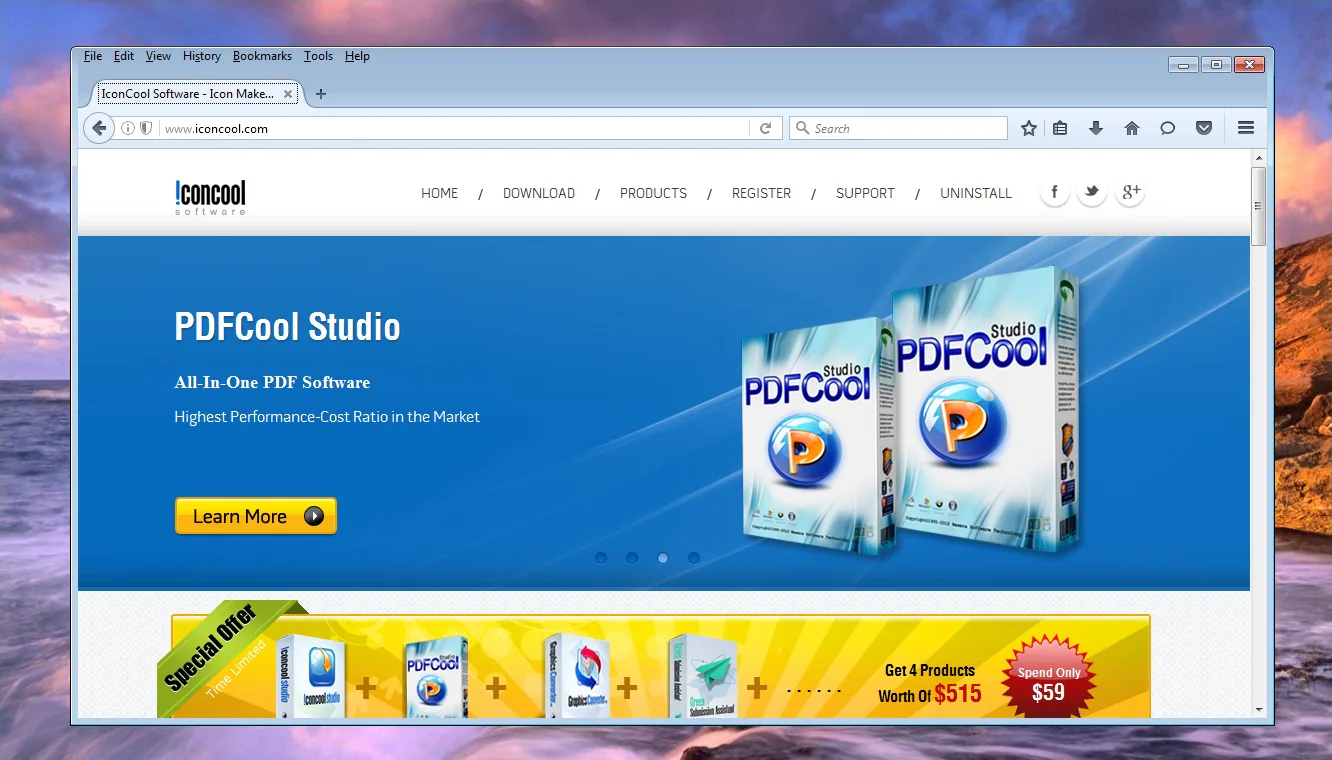
Task: Open the Edit menu
Action: click(124, 56)
